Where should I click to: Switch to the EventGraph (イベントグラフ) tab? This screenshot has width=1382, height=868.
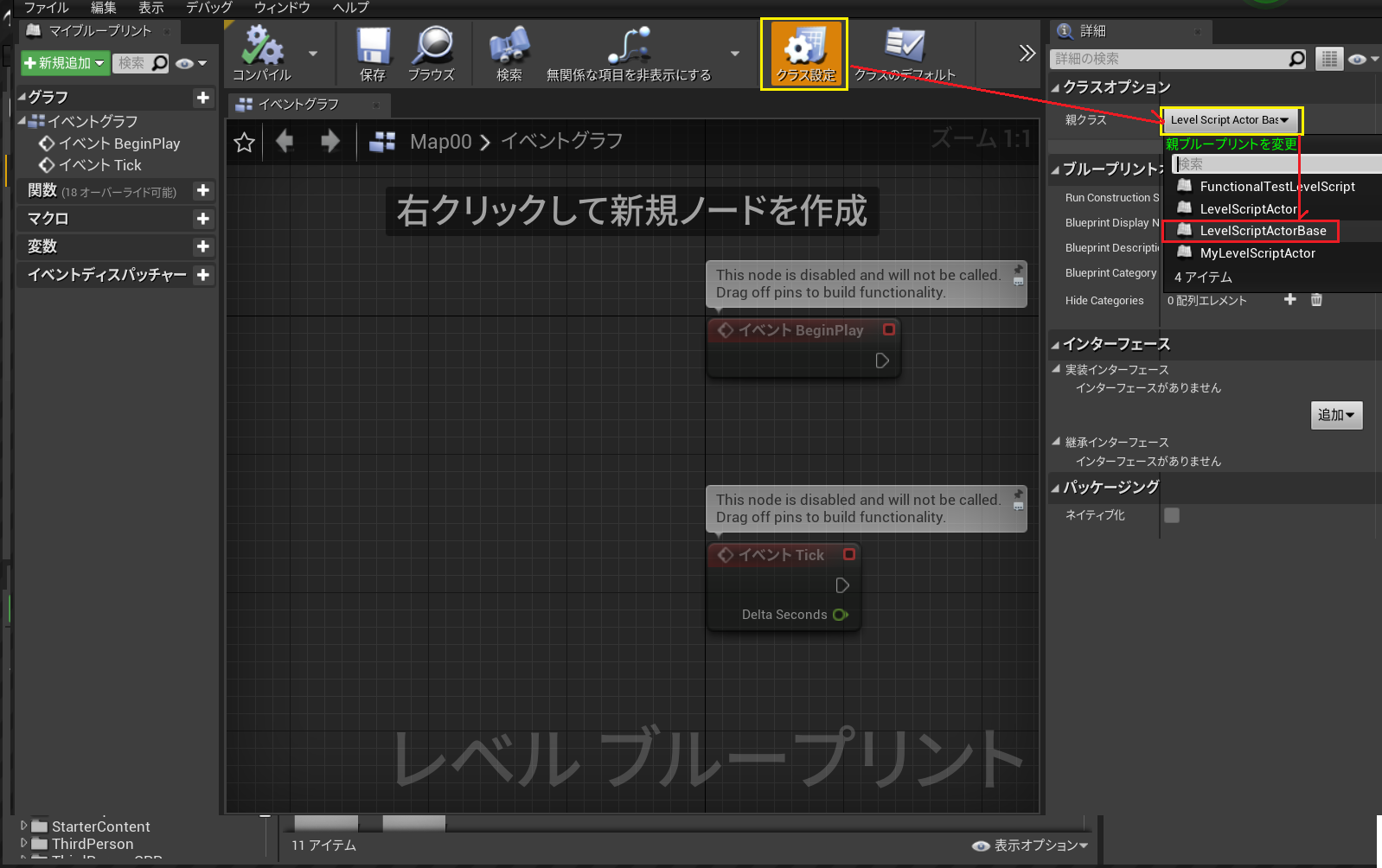298,105
